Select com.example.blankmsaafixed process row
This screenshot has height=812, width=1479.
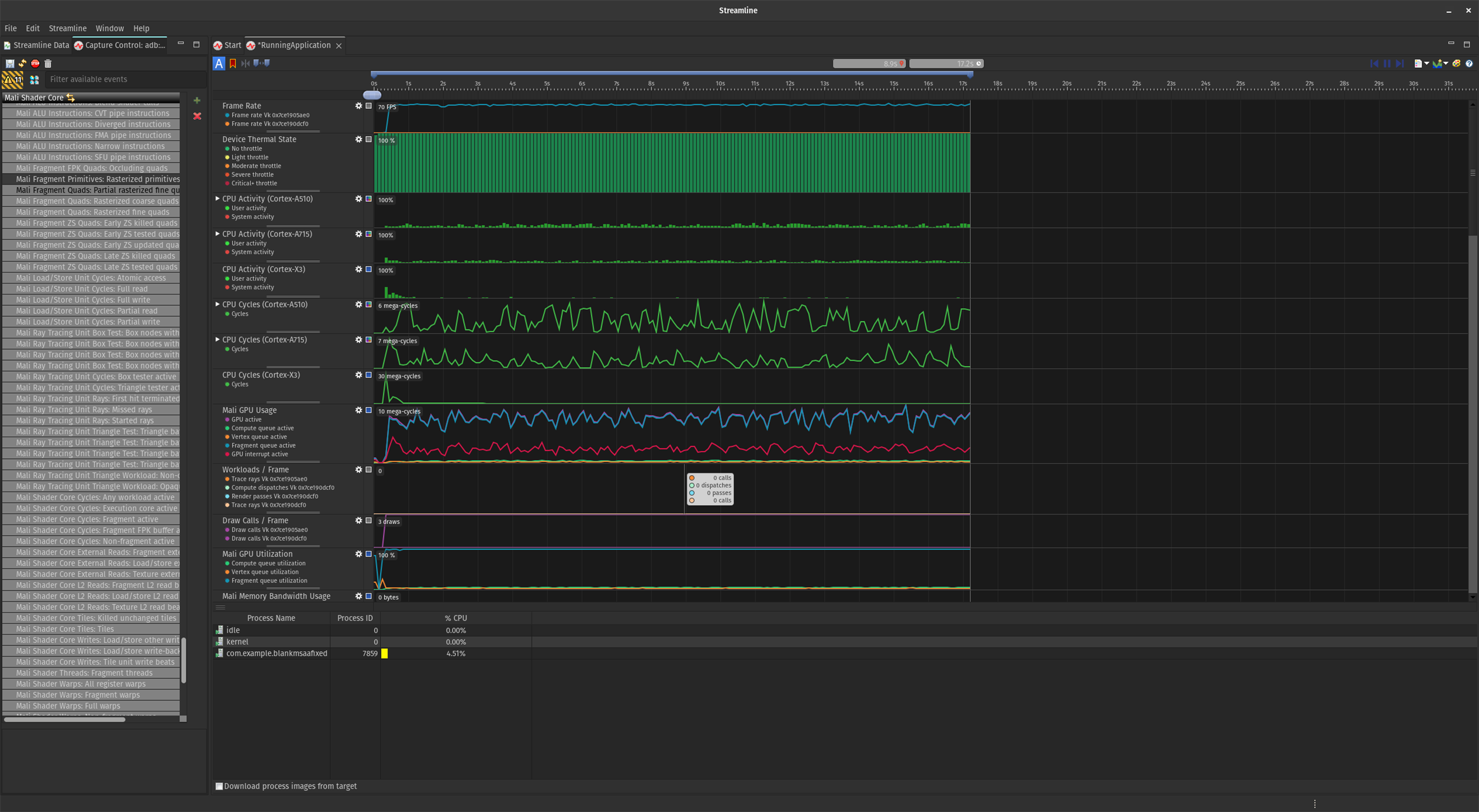click(277, 654)
